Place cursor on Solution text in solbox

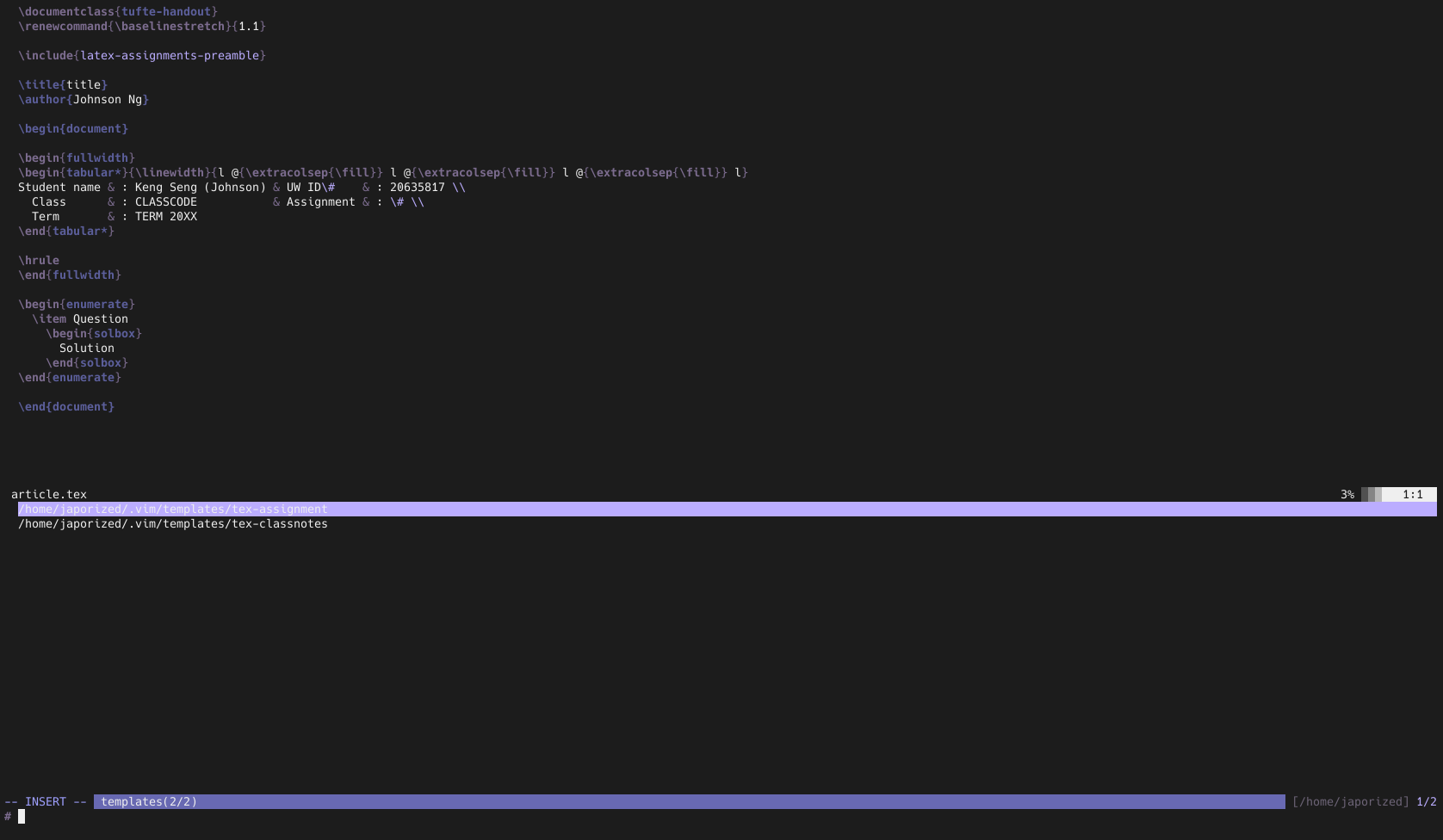click(87, 349)
